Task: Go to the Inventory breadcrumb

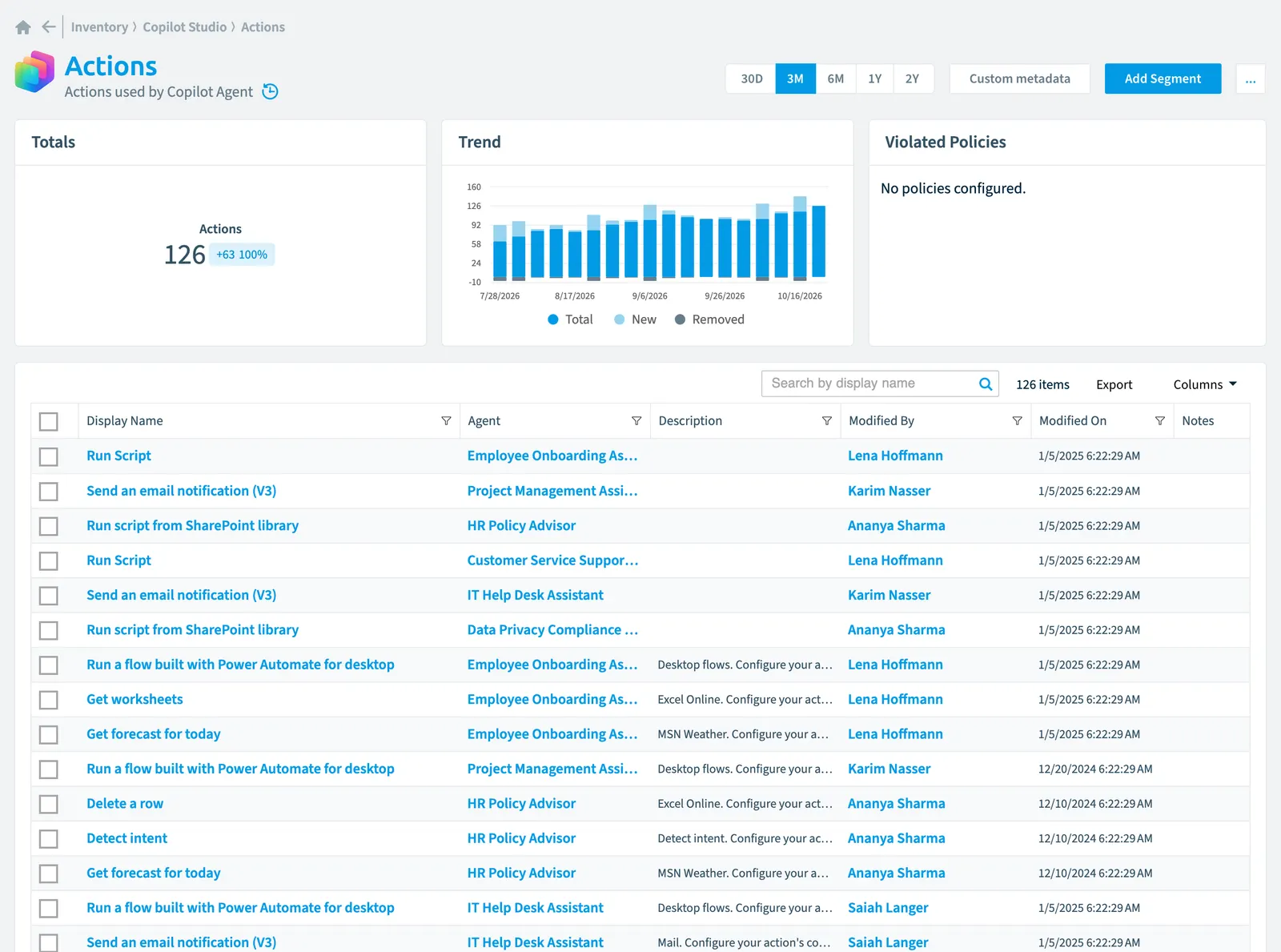Action: click(99, 27)
